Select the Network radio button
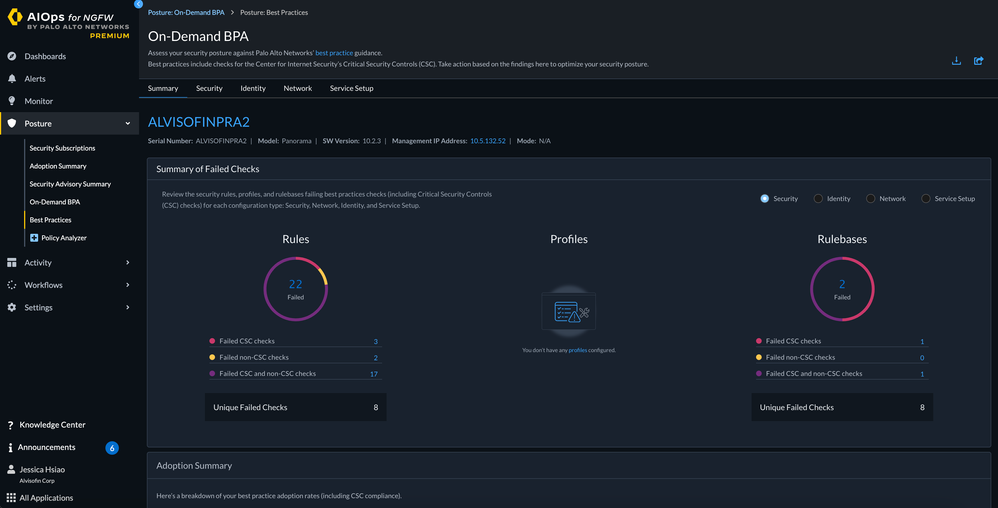 [871, 199]
